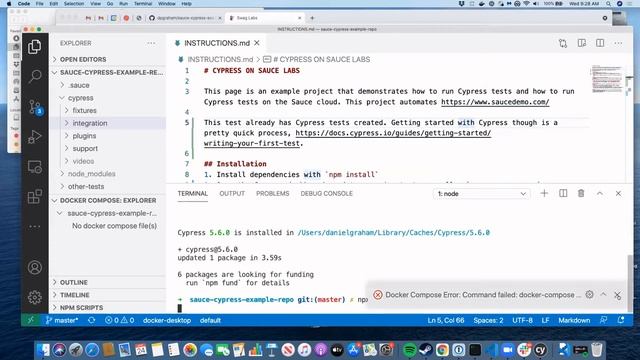Open the Extensions view
The height and width of the screenshot is (360, 640).
point(35,197)
